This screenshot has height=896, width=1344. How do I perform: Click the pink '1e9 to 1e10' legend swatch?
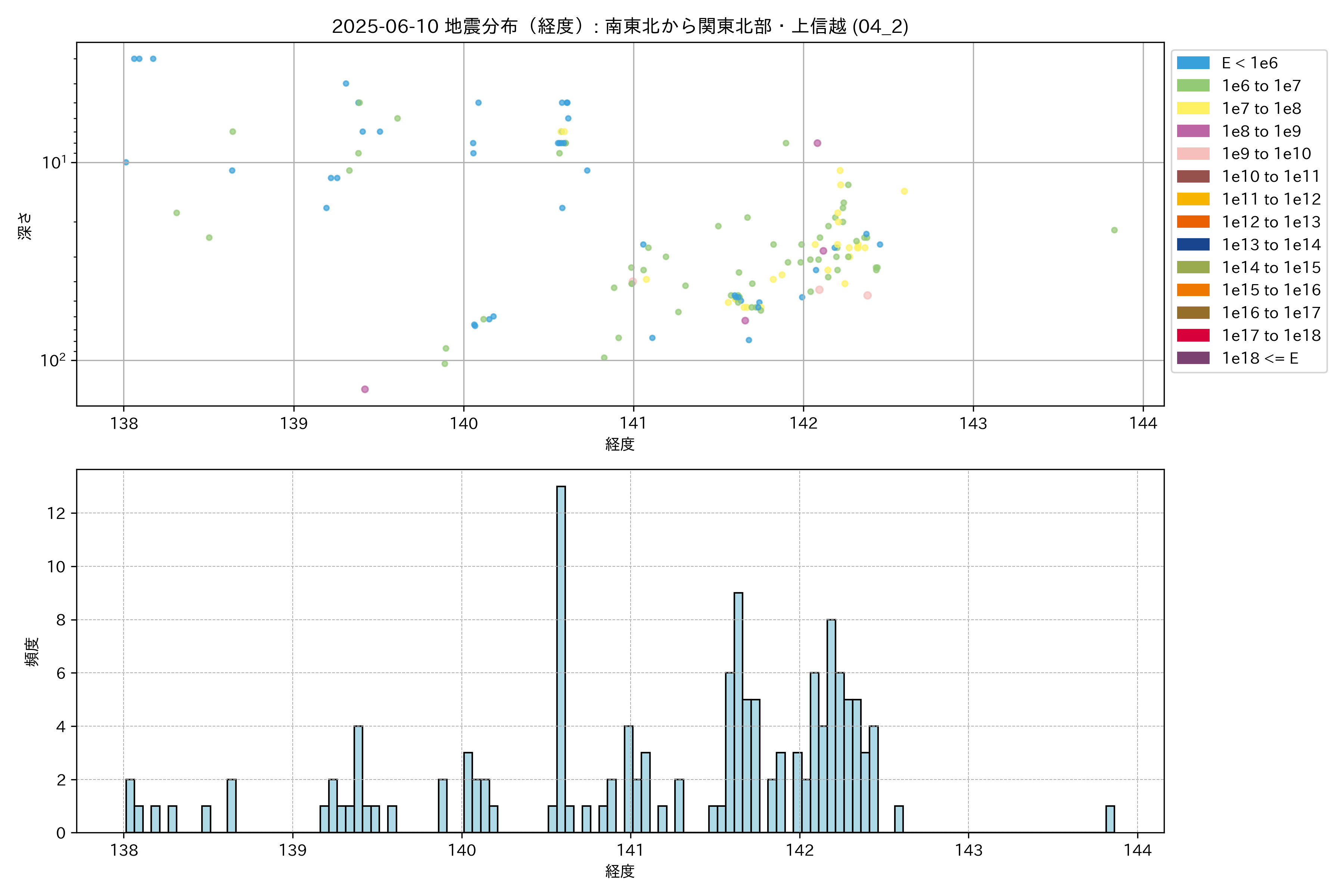click(1192, 154)
